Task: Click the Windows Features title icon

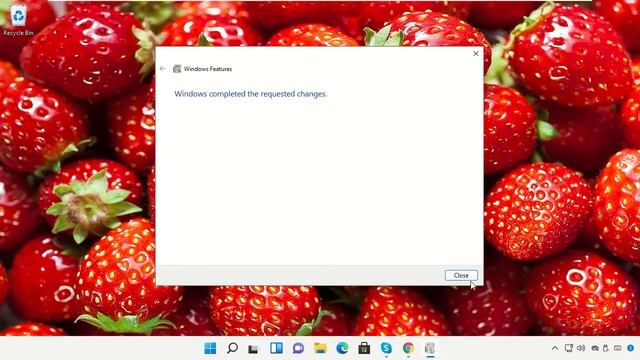Action: click(x=177, y=69)
